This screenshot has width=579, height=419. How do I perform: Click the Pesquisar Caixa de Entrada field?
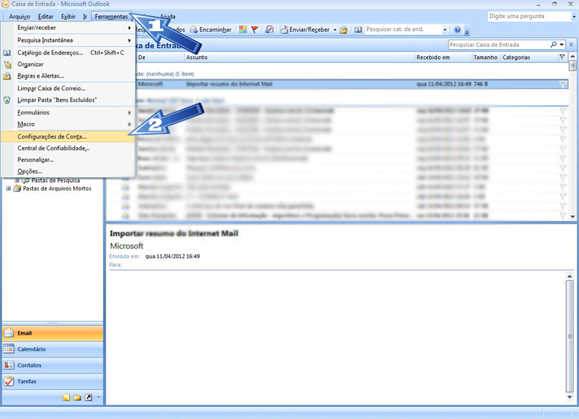click(x=498, y=45)
